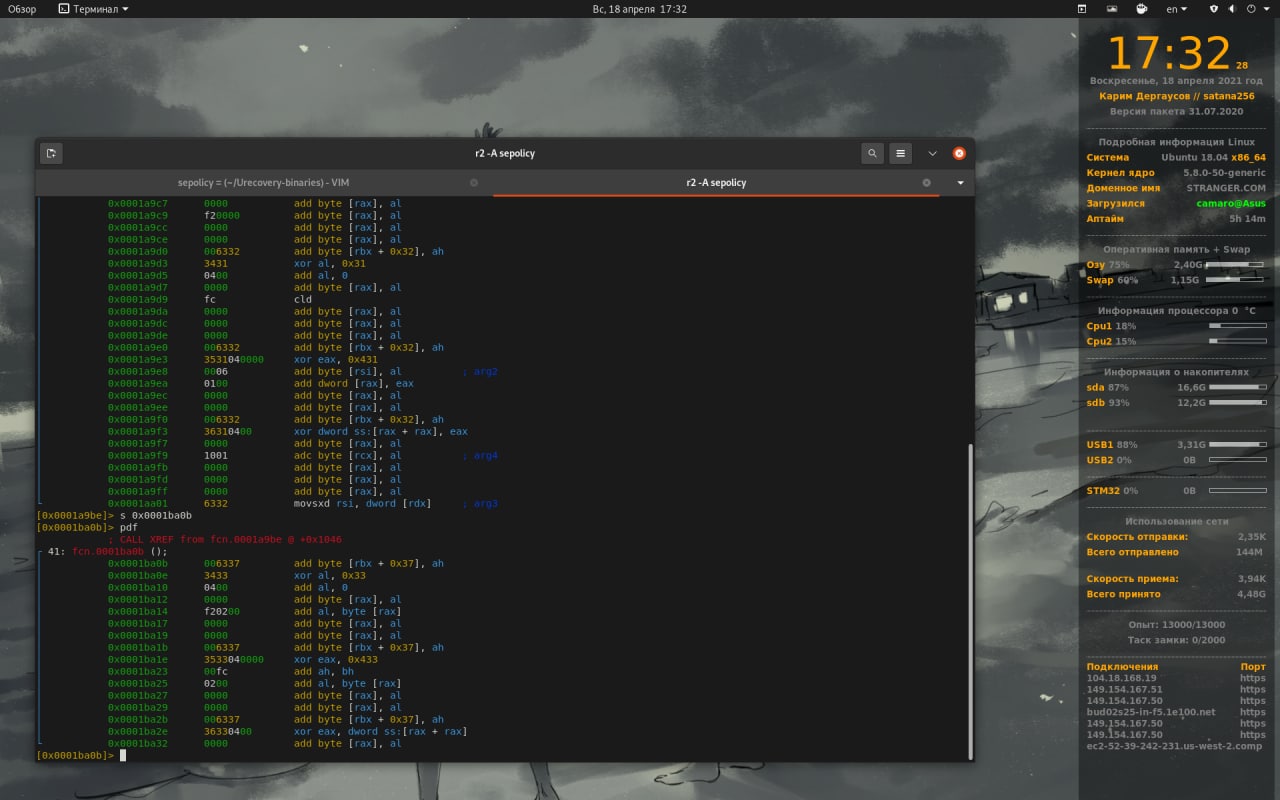Screen dimensions: 1280x800
Task: Click the shield icon in the system tray
Action: 1214,9
